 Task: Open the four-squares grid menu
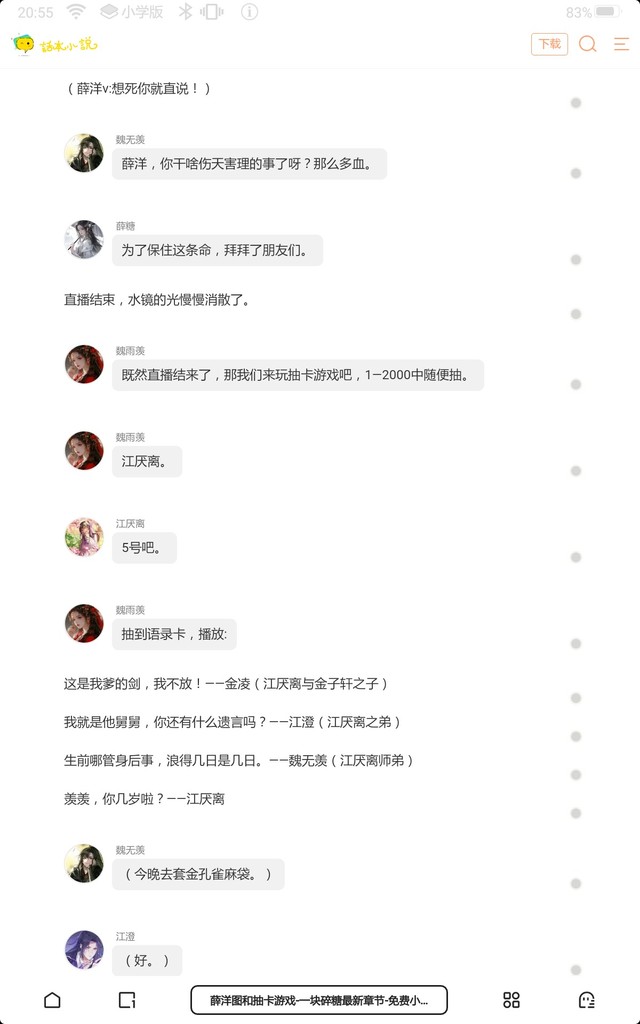tap(511, 1000)
